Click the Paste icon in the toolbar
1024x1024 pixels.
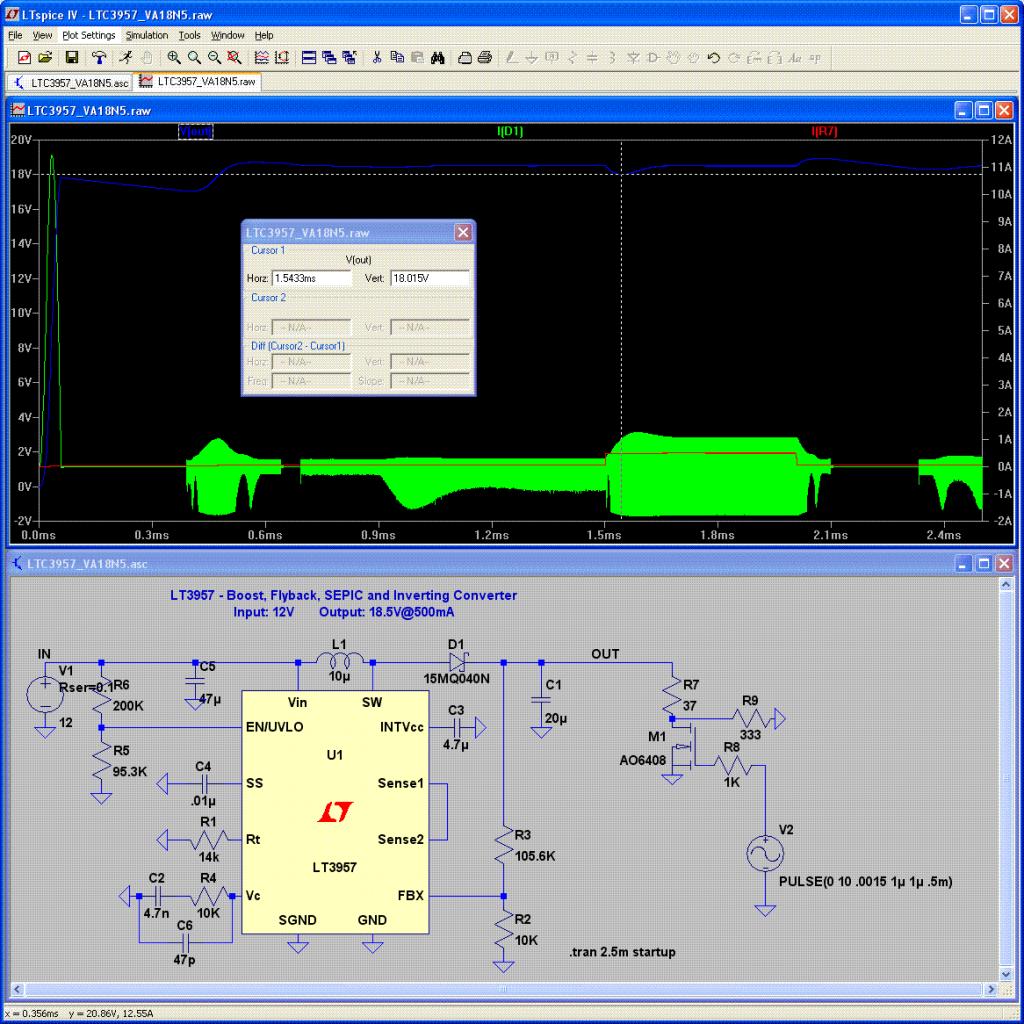[x=417, y=57]
